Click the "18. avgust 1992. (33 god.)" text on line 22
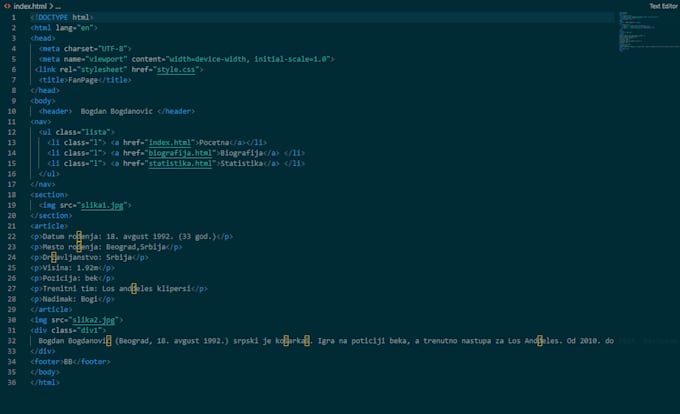Image resolution: width=680 pixels, height=414 pixels. pyautogui.click(x=161, y=236)
